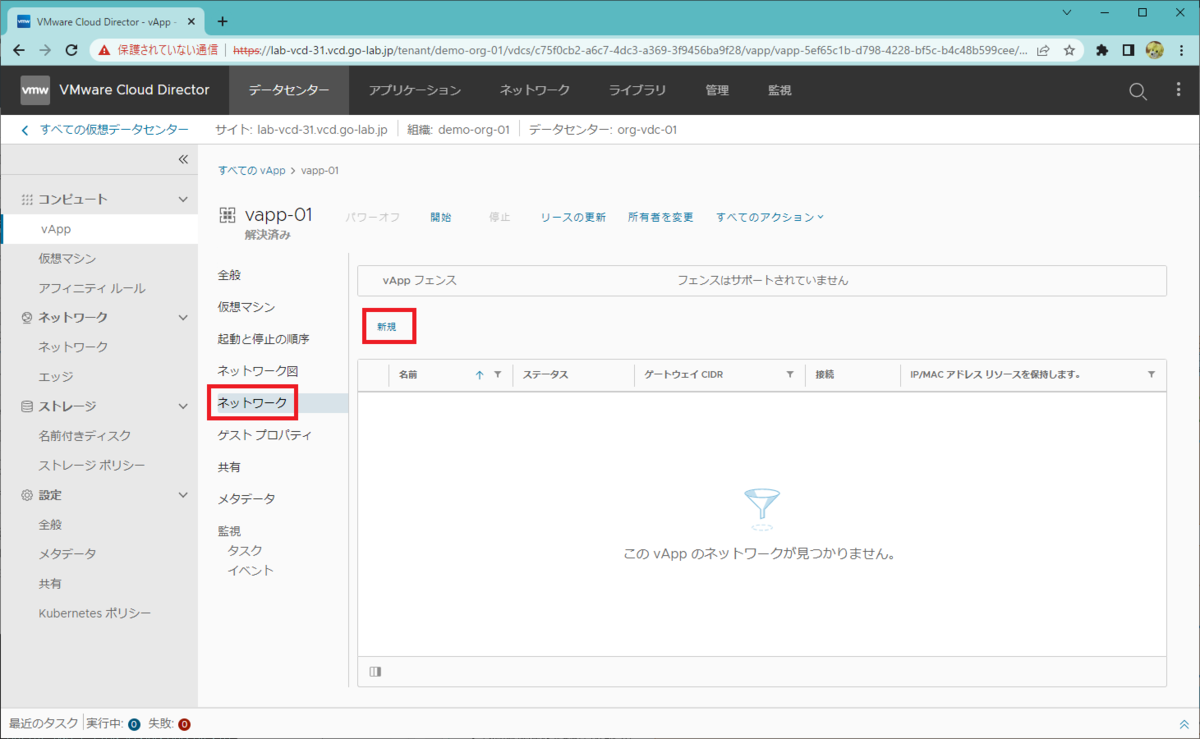The height and width of the screenshot is (739, 1200).
Task: Click the vapp-01 vApp icon
Action: click(227, 215)
